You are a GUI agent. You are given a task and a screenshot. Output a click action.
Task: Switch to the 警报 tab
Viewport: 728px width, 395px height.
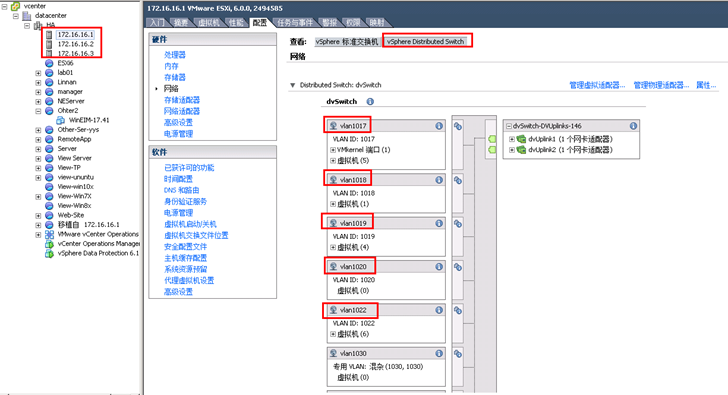[329, 23]
